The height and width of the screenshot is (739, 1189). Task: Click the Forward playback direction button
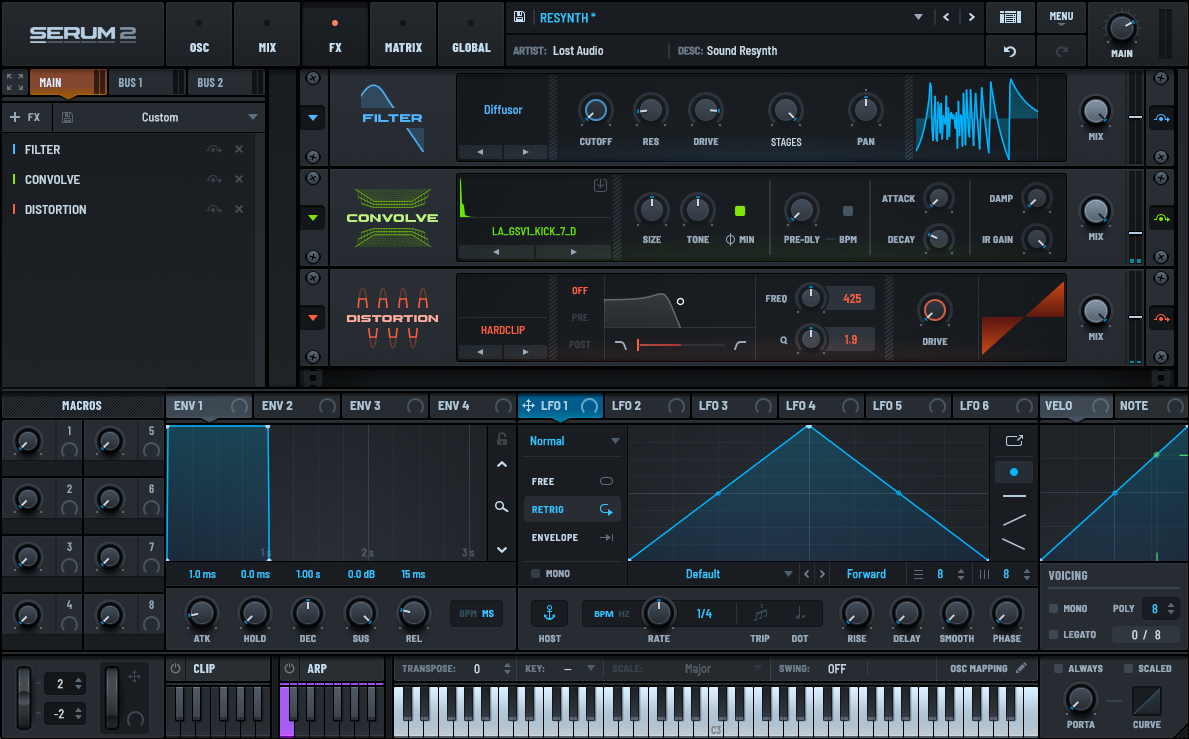pos(866,574)
